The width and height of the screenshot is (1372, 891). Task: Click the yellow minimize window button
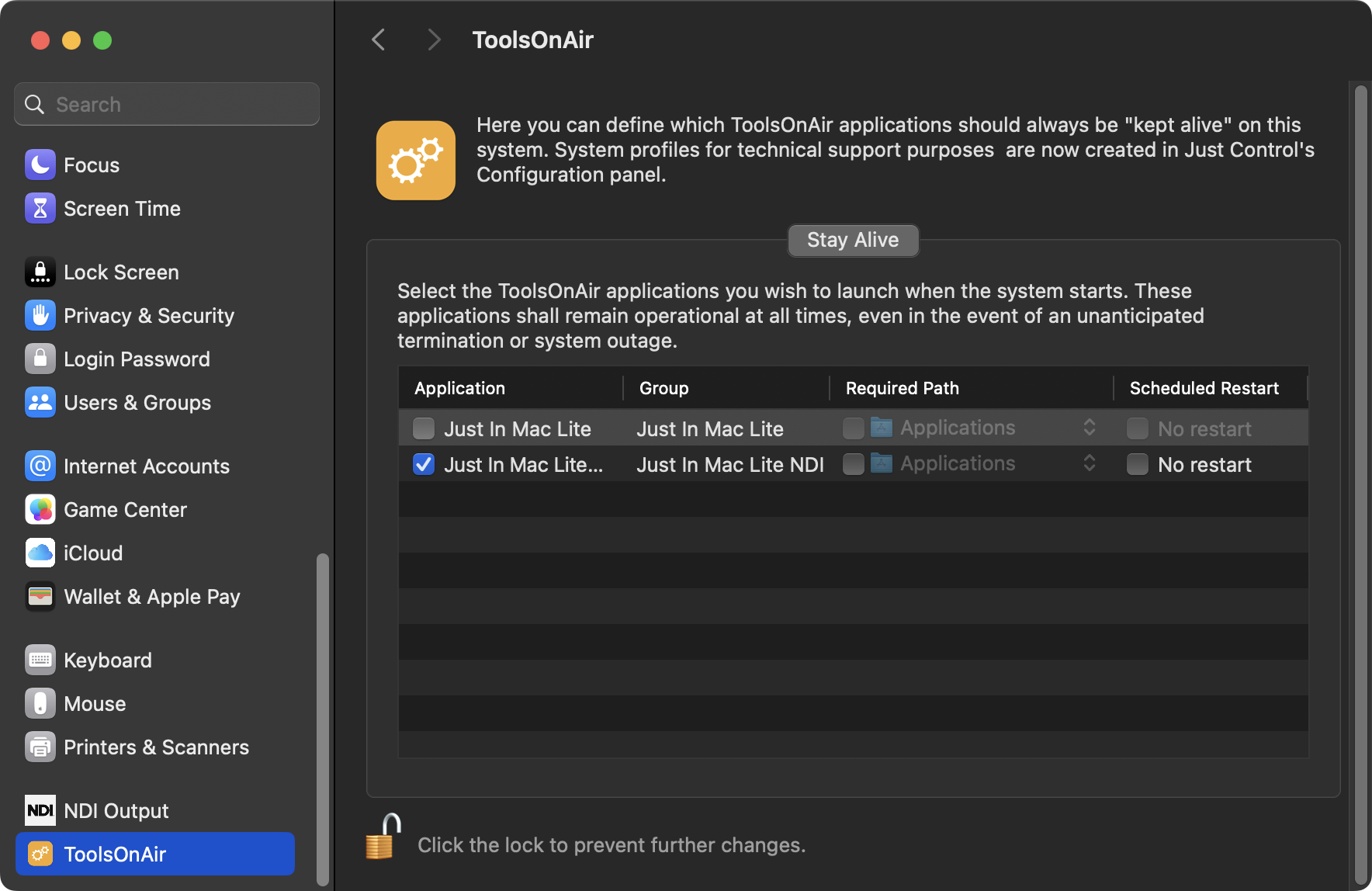click(71, 40)
